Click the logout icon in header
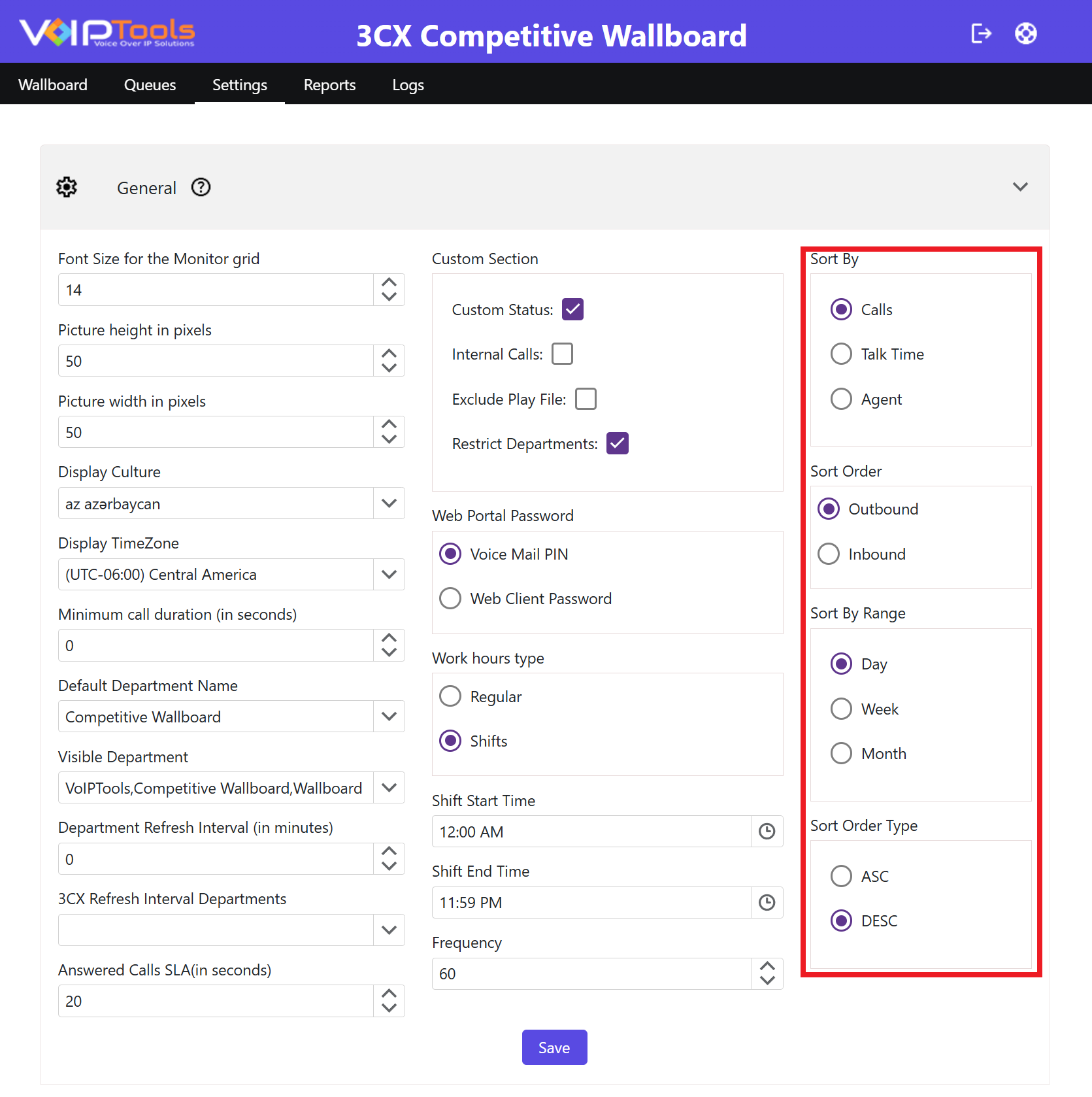The width and height of the screenshot is (1092, 1097). coord(981,33)
